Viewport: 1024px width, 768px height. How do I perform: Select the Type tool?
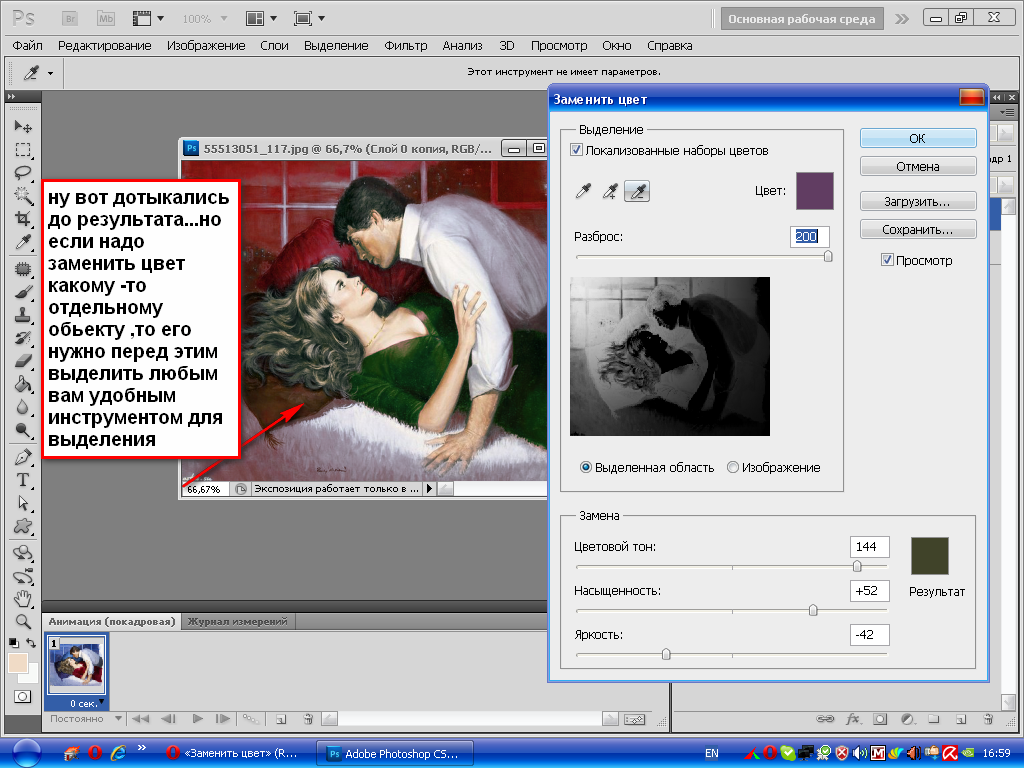pyautogui.click(x=23, y=480)
